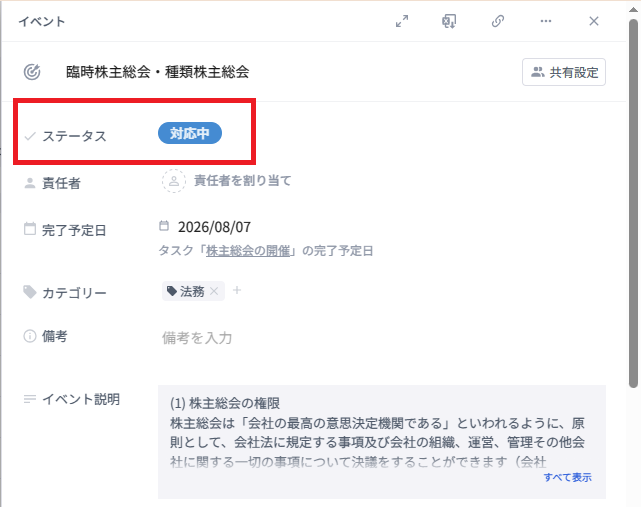
Task: Add a new category with plus icon
Action: 237,291
